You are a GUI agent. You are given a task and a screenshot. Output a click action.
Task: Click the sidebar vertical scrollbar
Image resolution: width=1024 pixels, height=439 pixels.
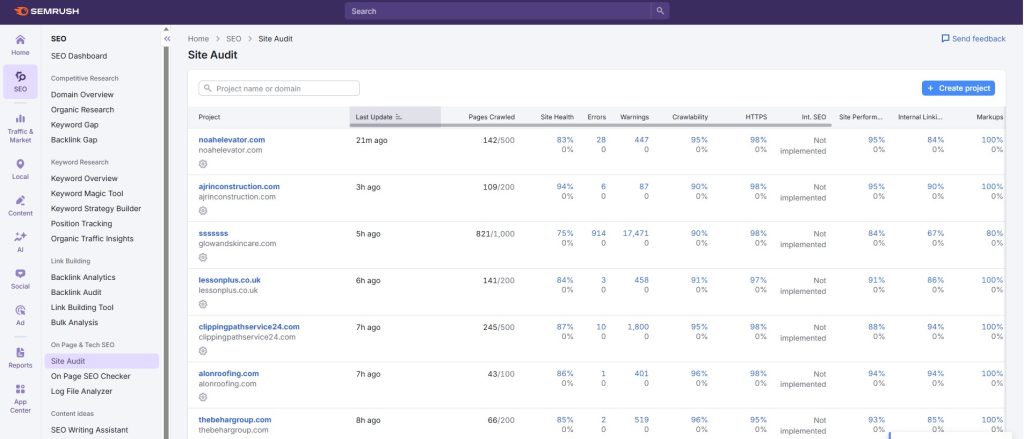[x=165, y=240]
